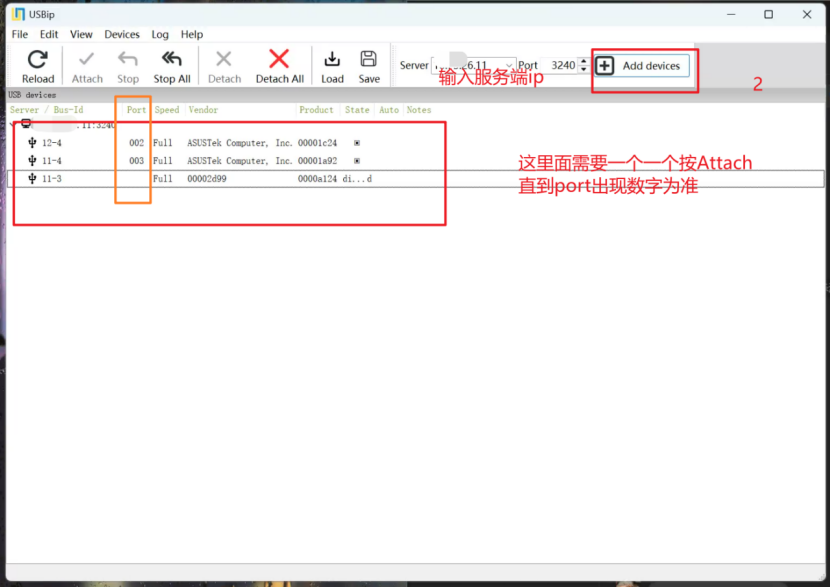
Task: Click the Load icon in toolbar
Action: pos(332,66)
